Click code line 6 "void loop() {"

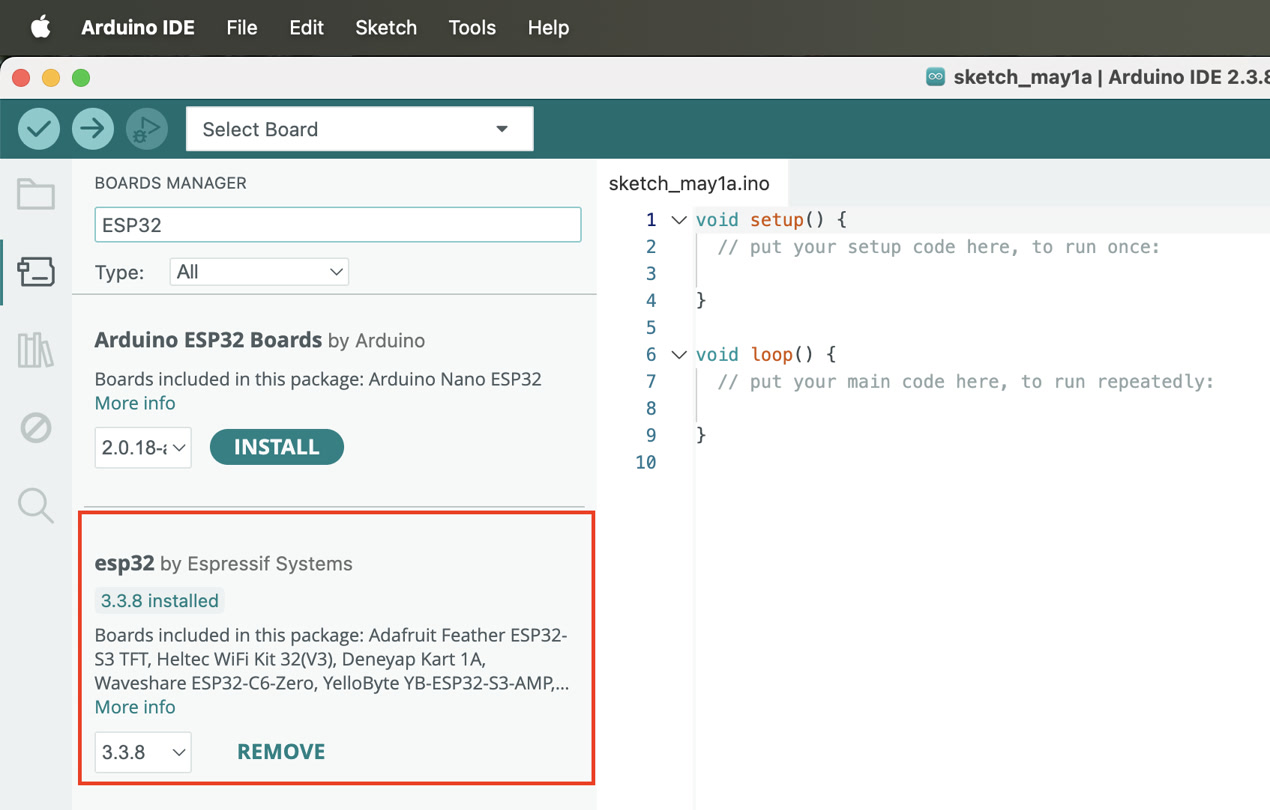pos(766,355)
